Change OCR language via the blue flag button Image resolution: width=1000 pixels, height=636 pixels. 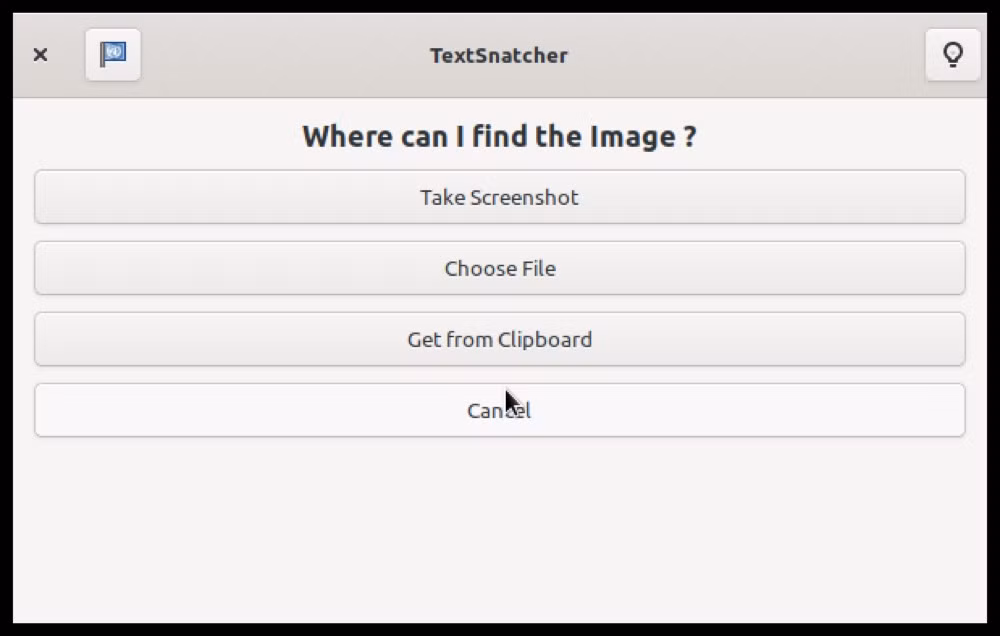point(113,55)
